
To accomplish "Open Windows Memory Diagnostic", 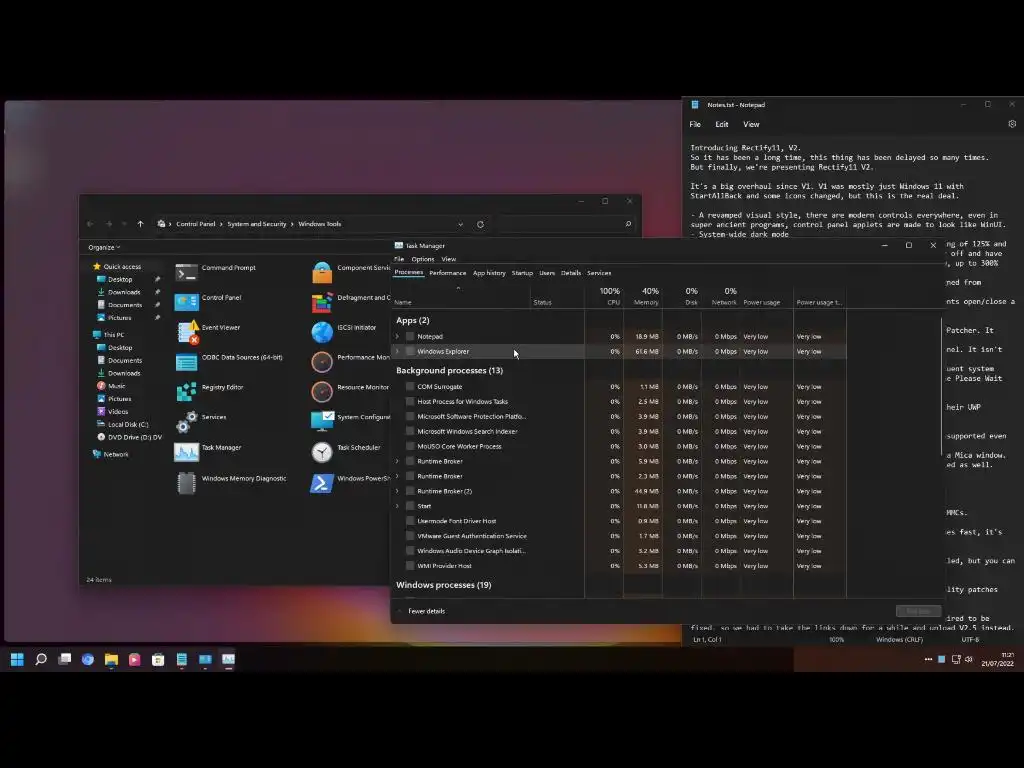I will pos(231,483).
